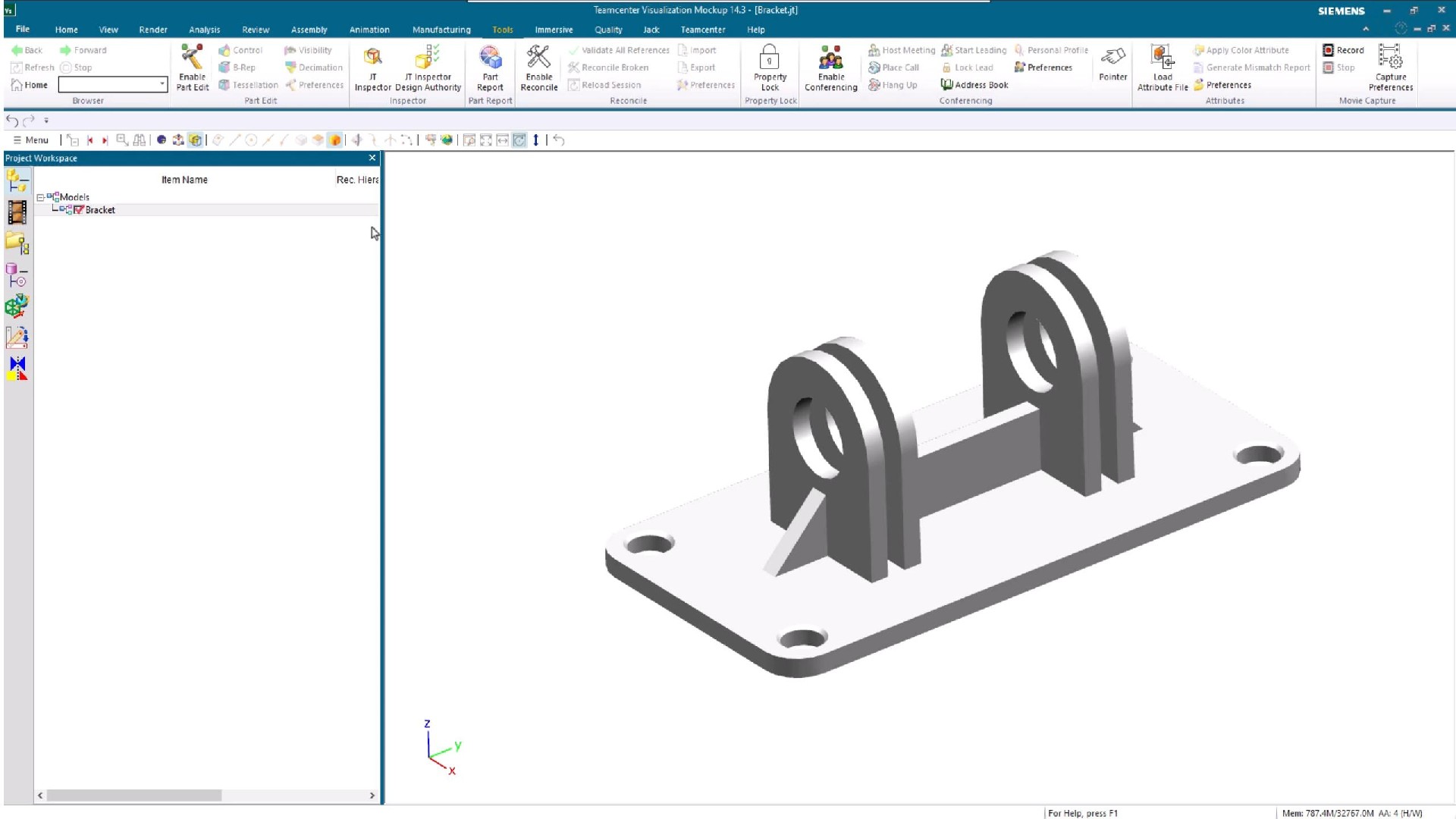Expand the quick access toolbar customize arrow
The image size is (1456, 819).
point(46,121)
